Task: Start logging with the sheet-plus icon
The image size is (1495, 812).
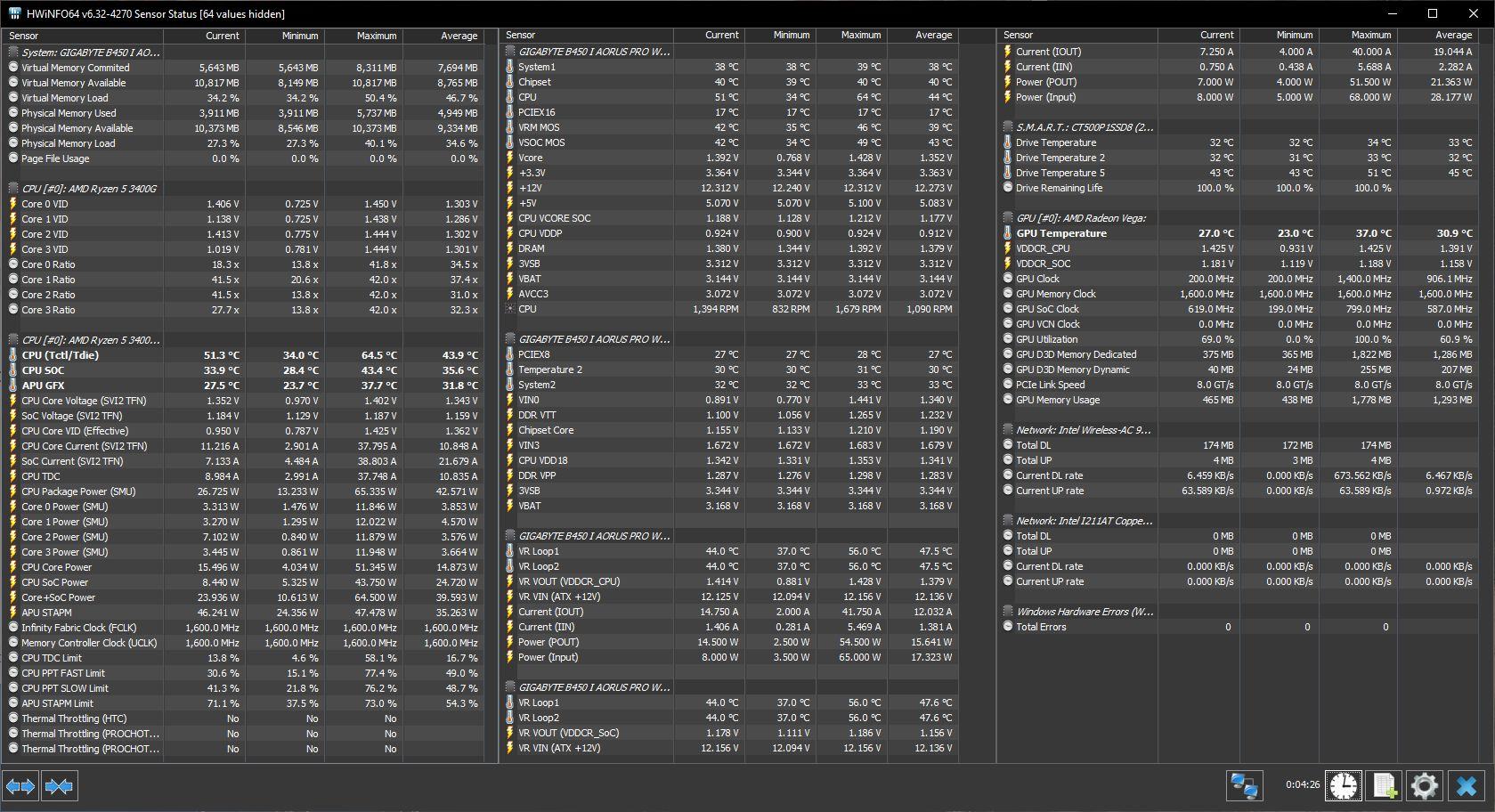Action: (x=1385, y=785)
